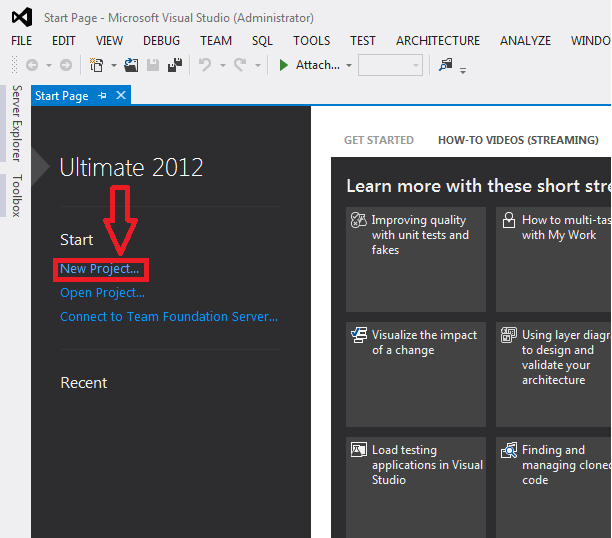This screenshot has height=538, width=612.
Task: Click the Undo toolbar icon
Action: pyautogui.click(x=205, y=65)
